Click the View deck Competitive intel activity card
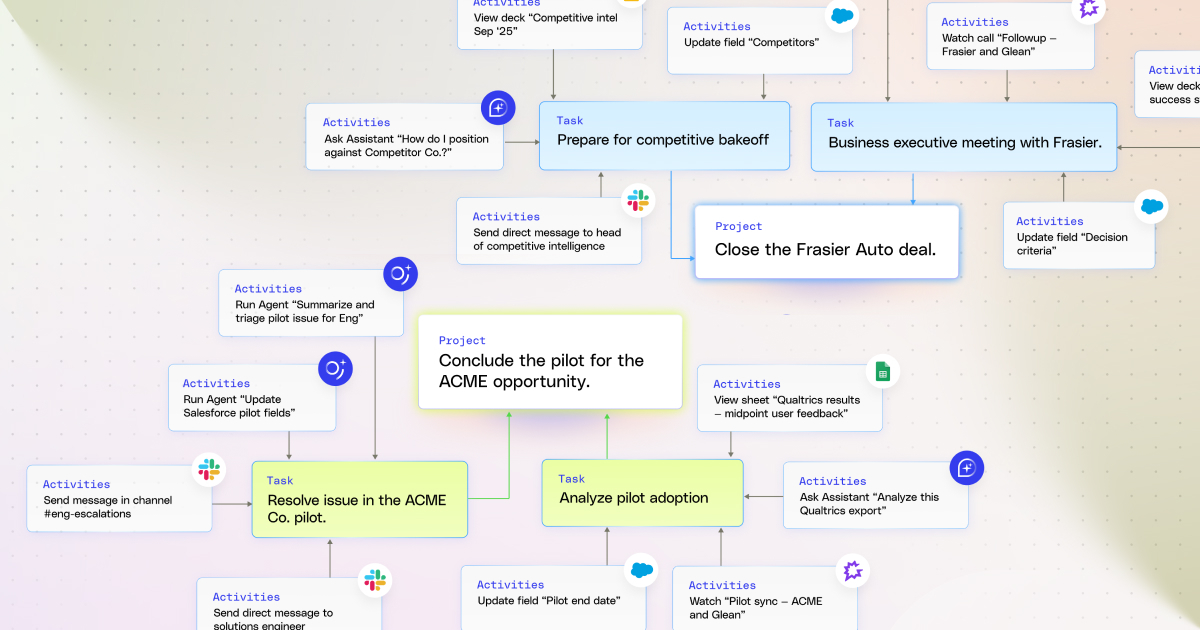1200x630 pixels. [x=550, y=22]
